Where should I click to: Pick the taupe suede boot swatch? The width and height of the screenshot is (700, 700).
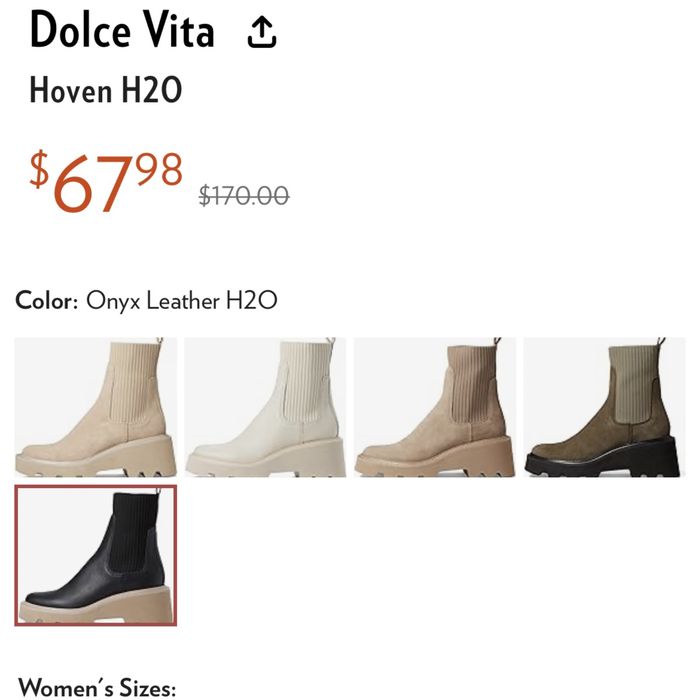click(x=435, y=407)
